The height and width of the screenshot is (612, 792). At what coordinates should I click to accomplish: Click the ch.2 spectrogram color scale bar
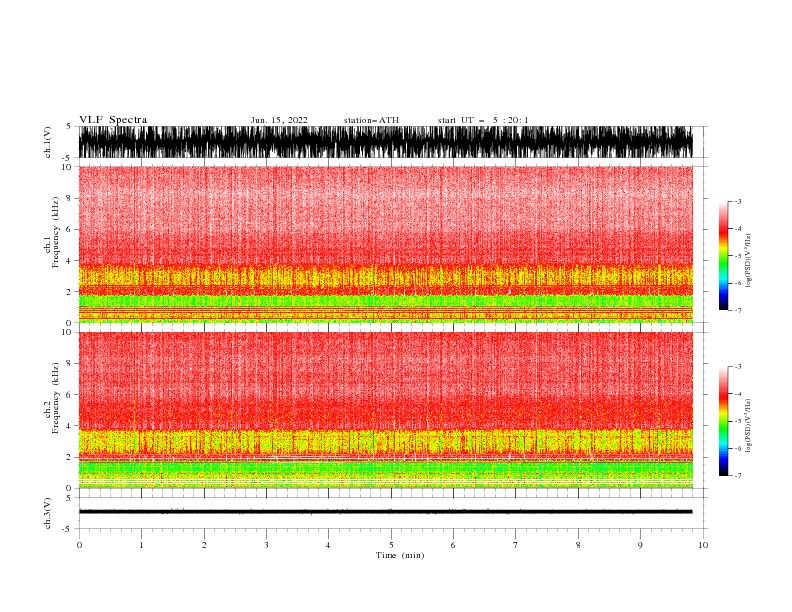coord(723,421)
